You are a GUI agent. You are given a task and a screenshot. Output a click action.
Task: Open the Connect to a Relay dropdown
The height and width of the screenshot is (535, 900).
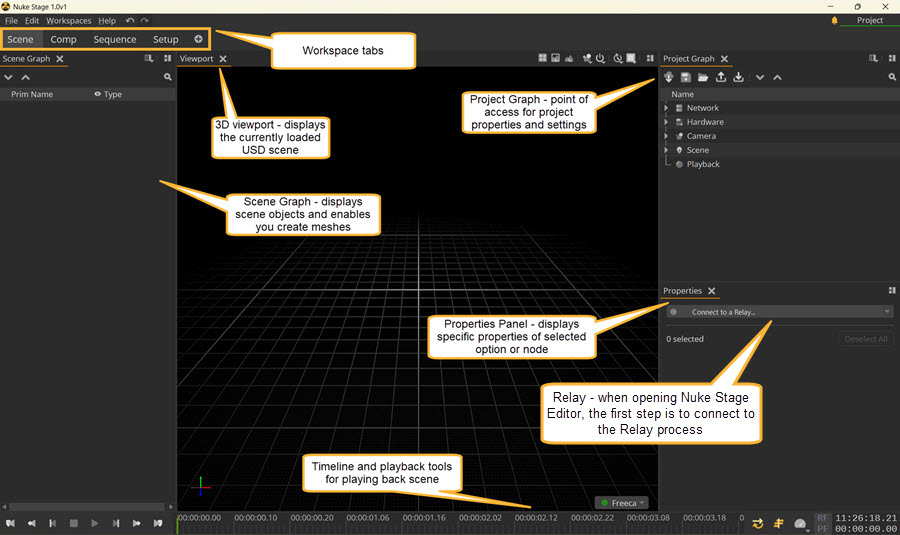point(778,312)
